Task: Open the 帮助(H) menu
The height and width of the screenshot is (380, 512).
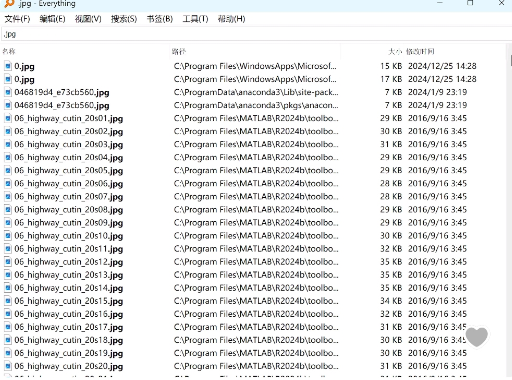Action: click(231, 19)
